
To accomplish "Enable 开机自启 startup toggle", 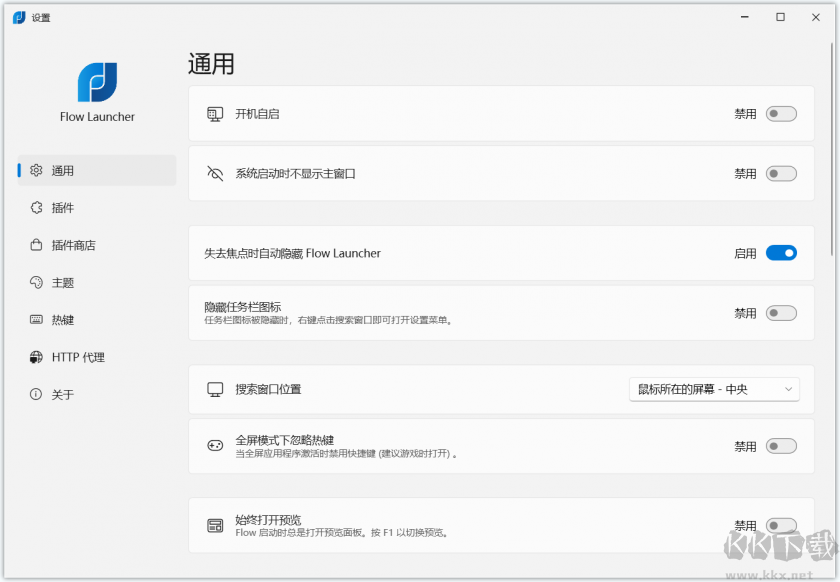I will coord(780,114).
